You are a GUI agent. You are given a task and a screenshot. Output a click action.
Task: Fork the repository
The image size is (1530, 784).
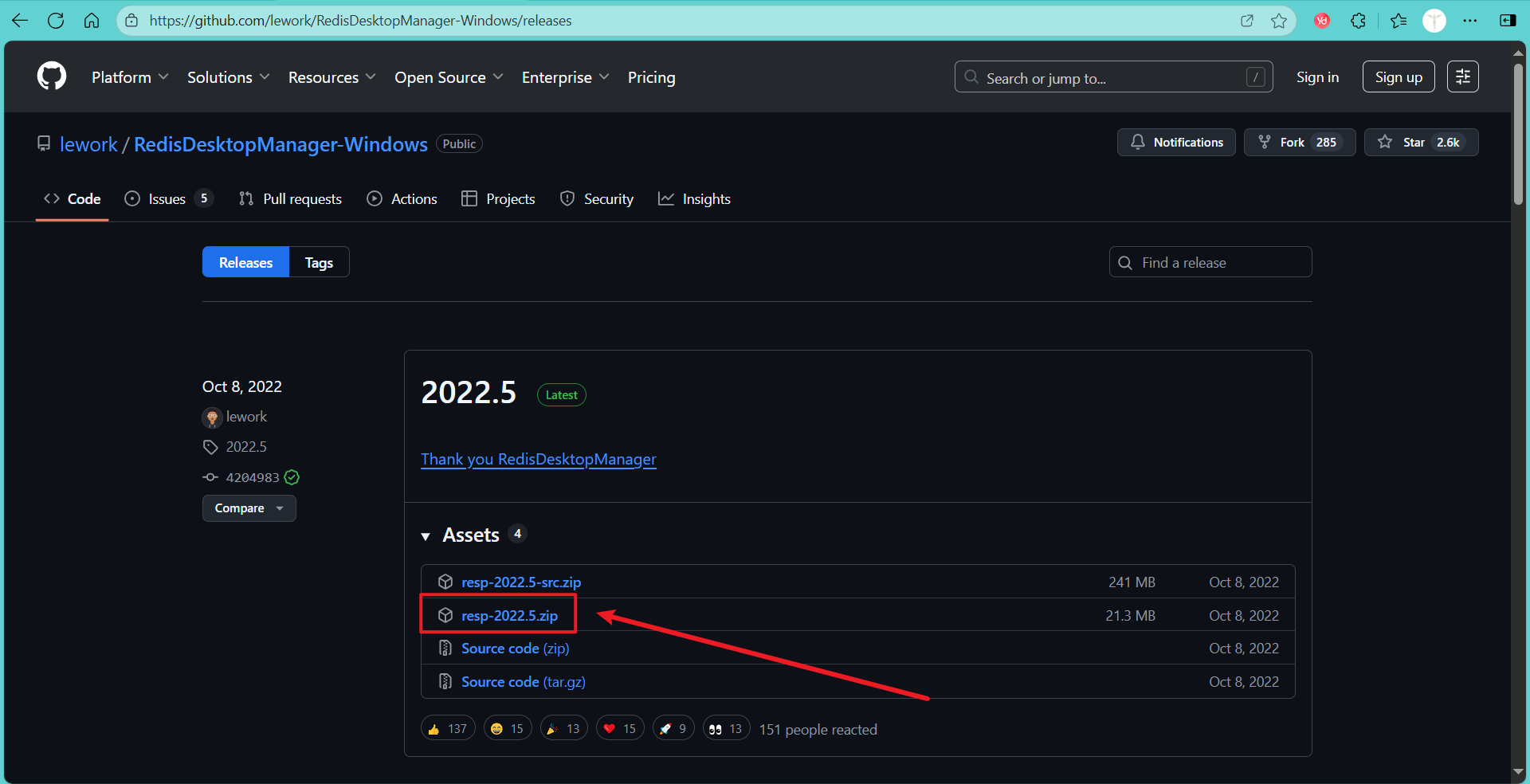(x=1300, y=142)
